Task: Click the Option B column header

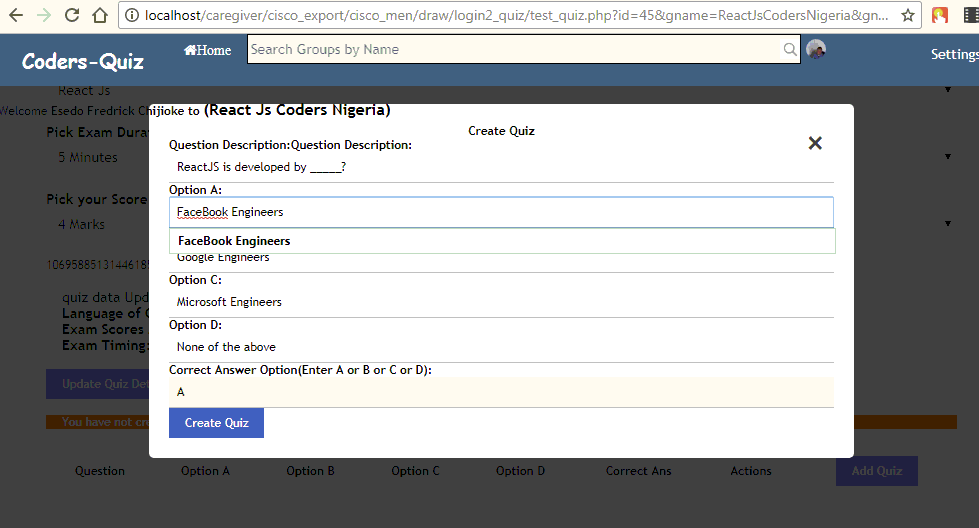Action: 310,471
